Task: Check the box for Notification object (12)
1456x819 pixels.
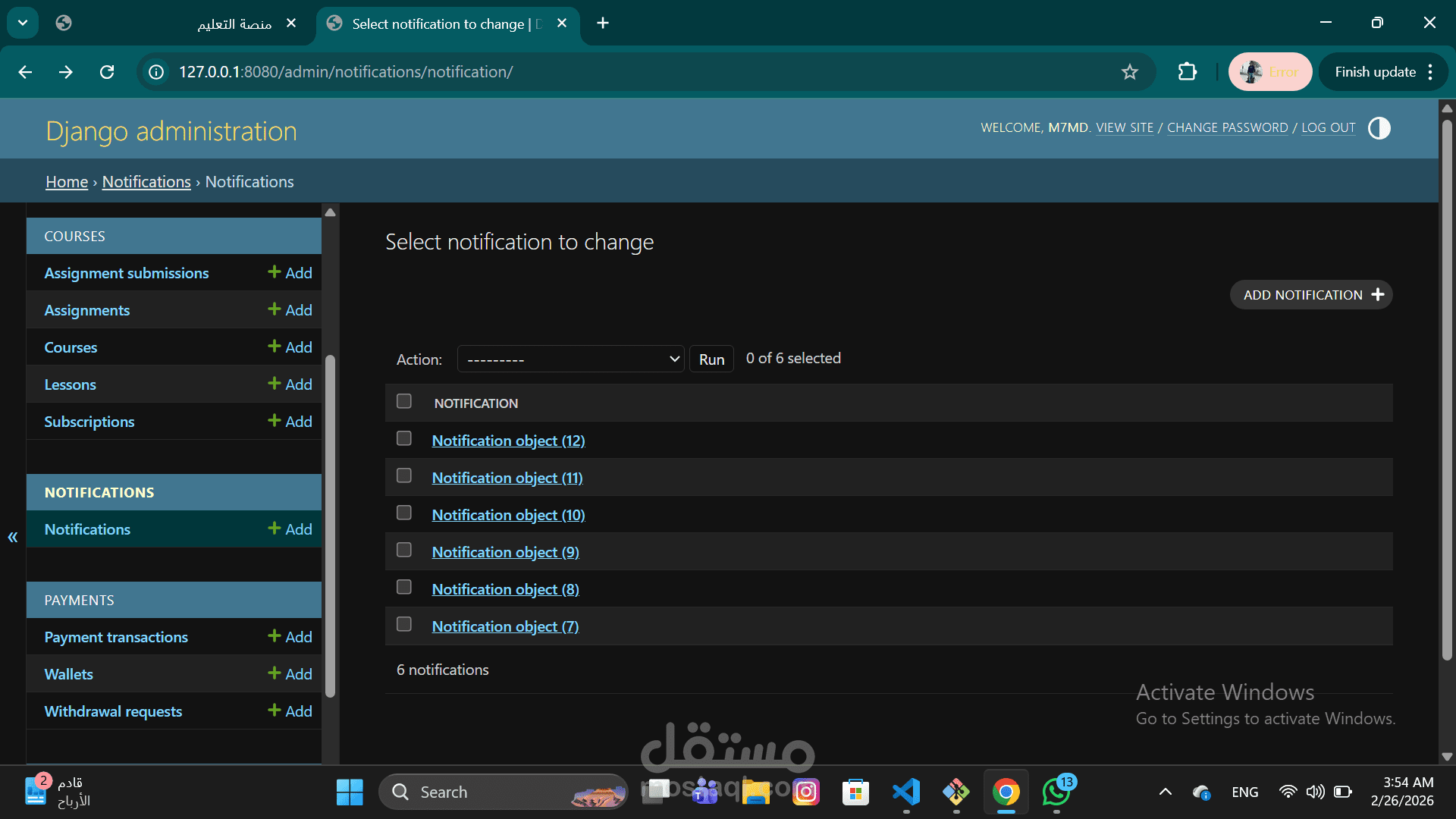Action: pos(404,439)
